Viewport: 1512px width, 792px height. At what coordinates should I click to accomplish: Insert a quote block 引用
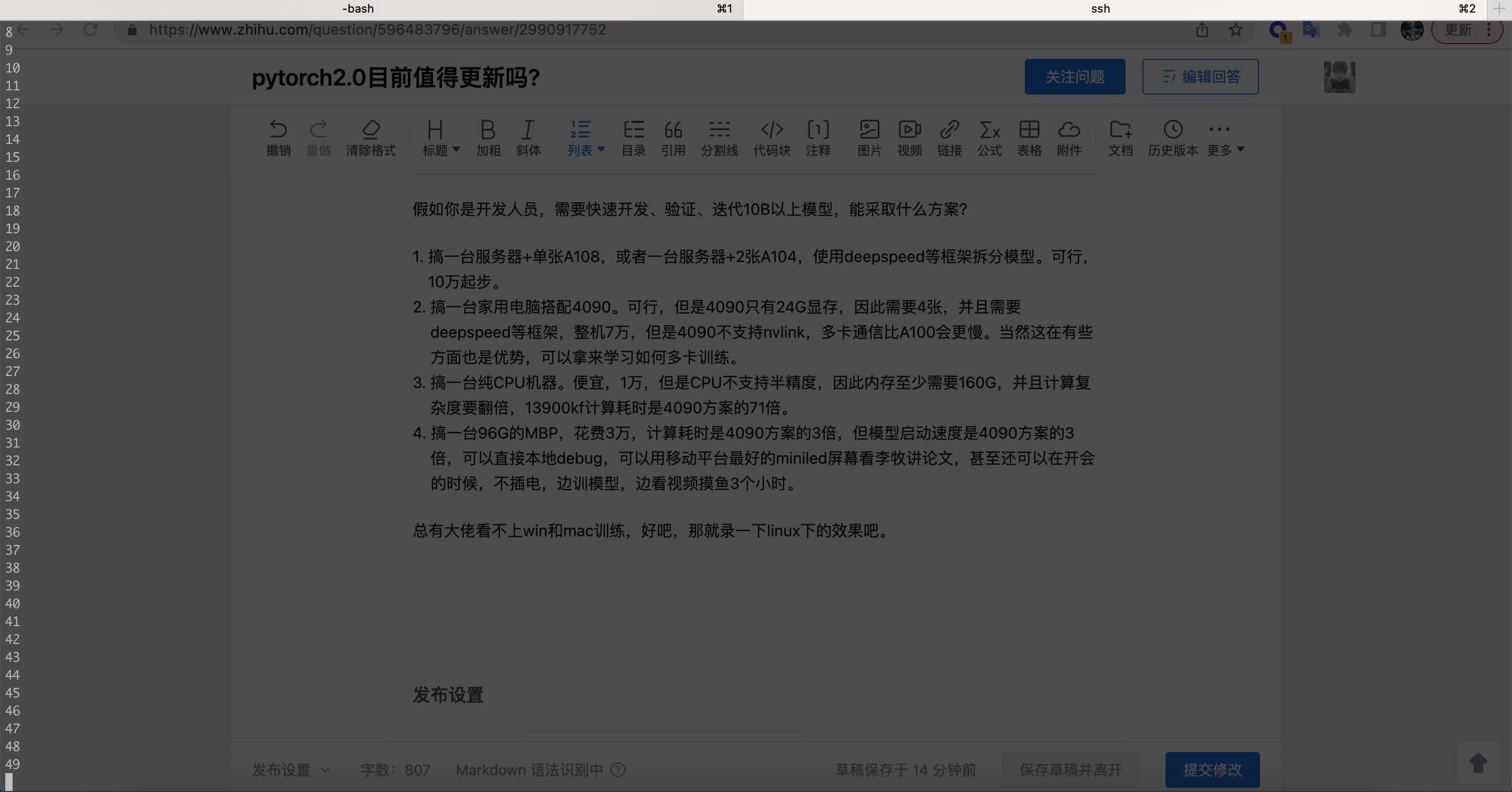coord(673,138)
